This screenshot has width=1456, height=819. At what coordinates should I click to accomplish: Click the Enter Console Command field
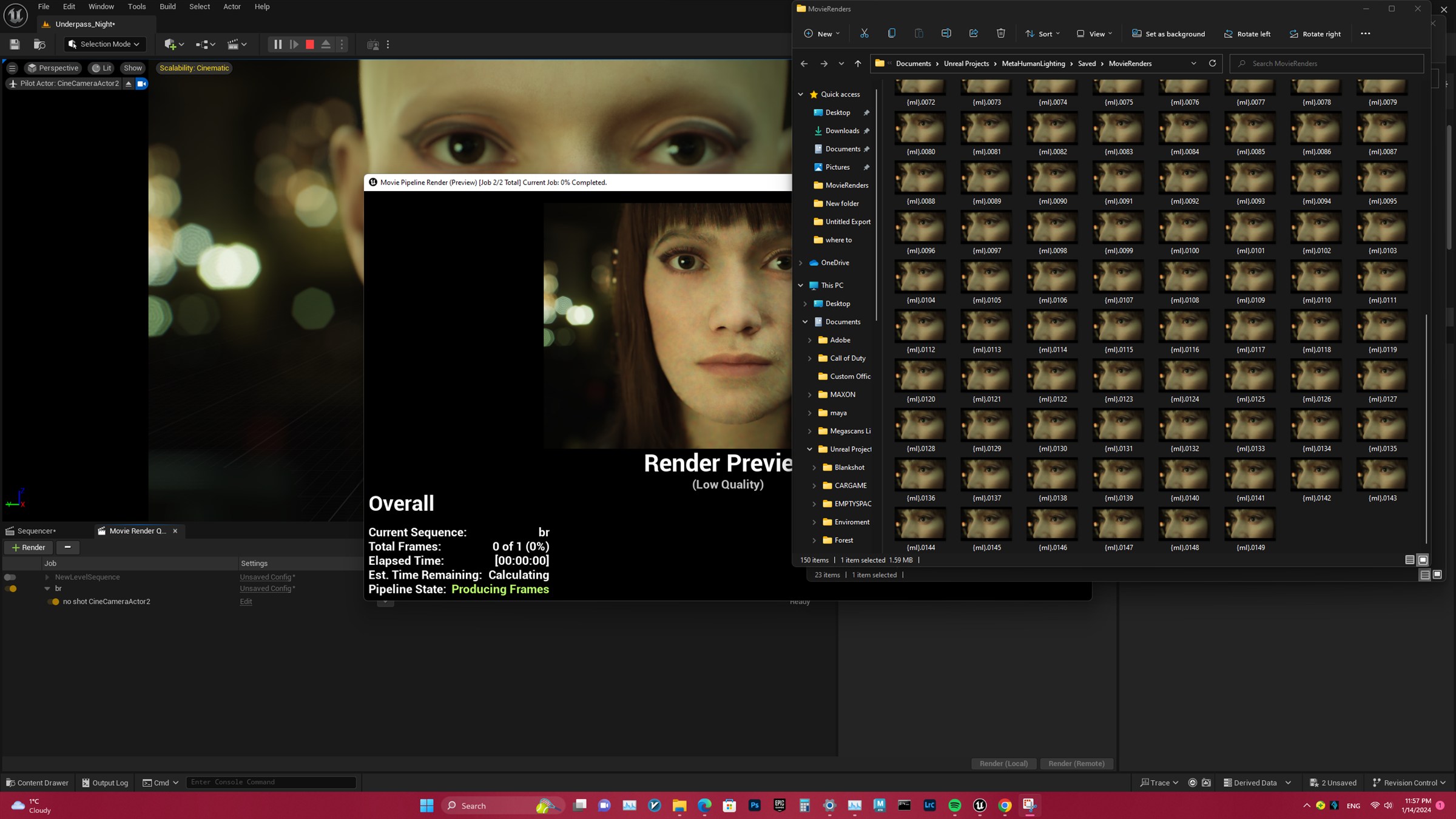coord(271,782)
